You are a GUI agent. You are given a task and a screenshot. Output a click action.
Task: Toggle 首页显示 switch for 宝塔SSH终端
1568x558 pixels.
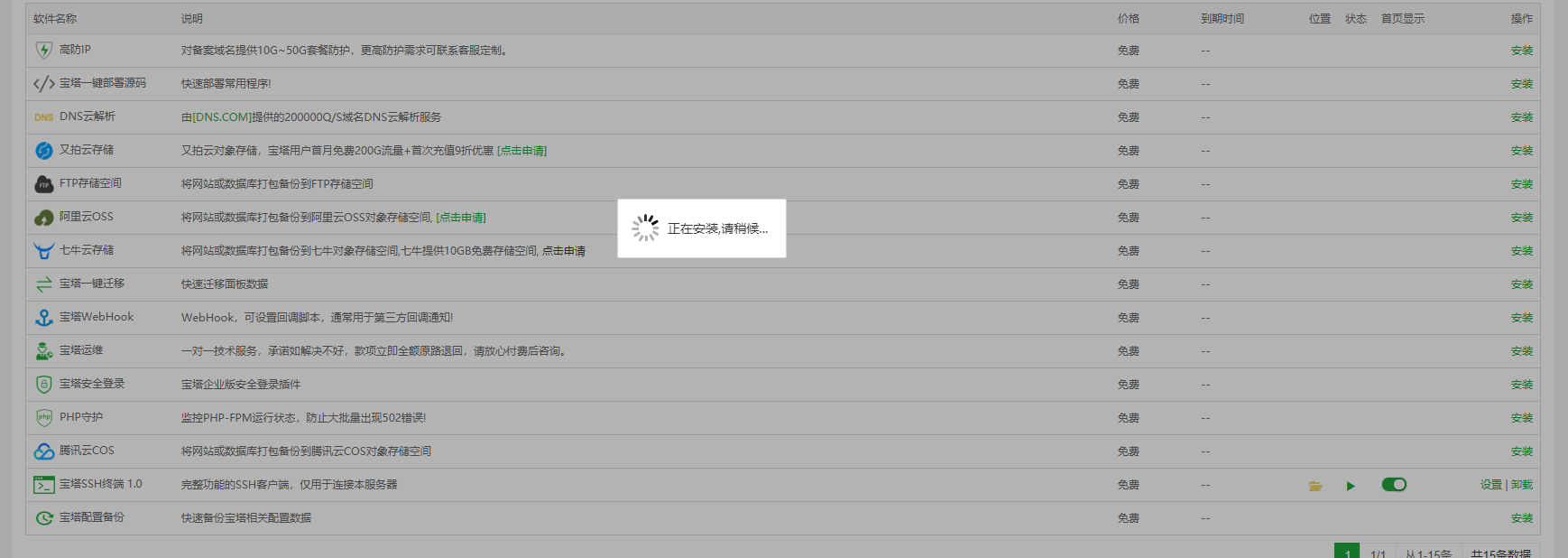click(x=1394, y=485)
